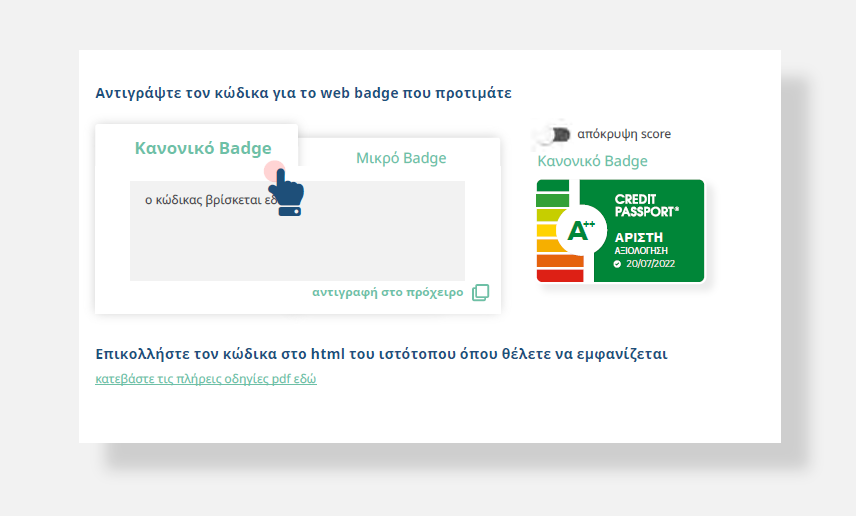Click ΑΡΙΣΤΗ ΑΞΙΟΛΟΓΗΣΗ text on badge
Screen dimensions: 856x516
(x=641, y=244)
